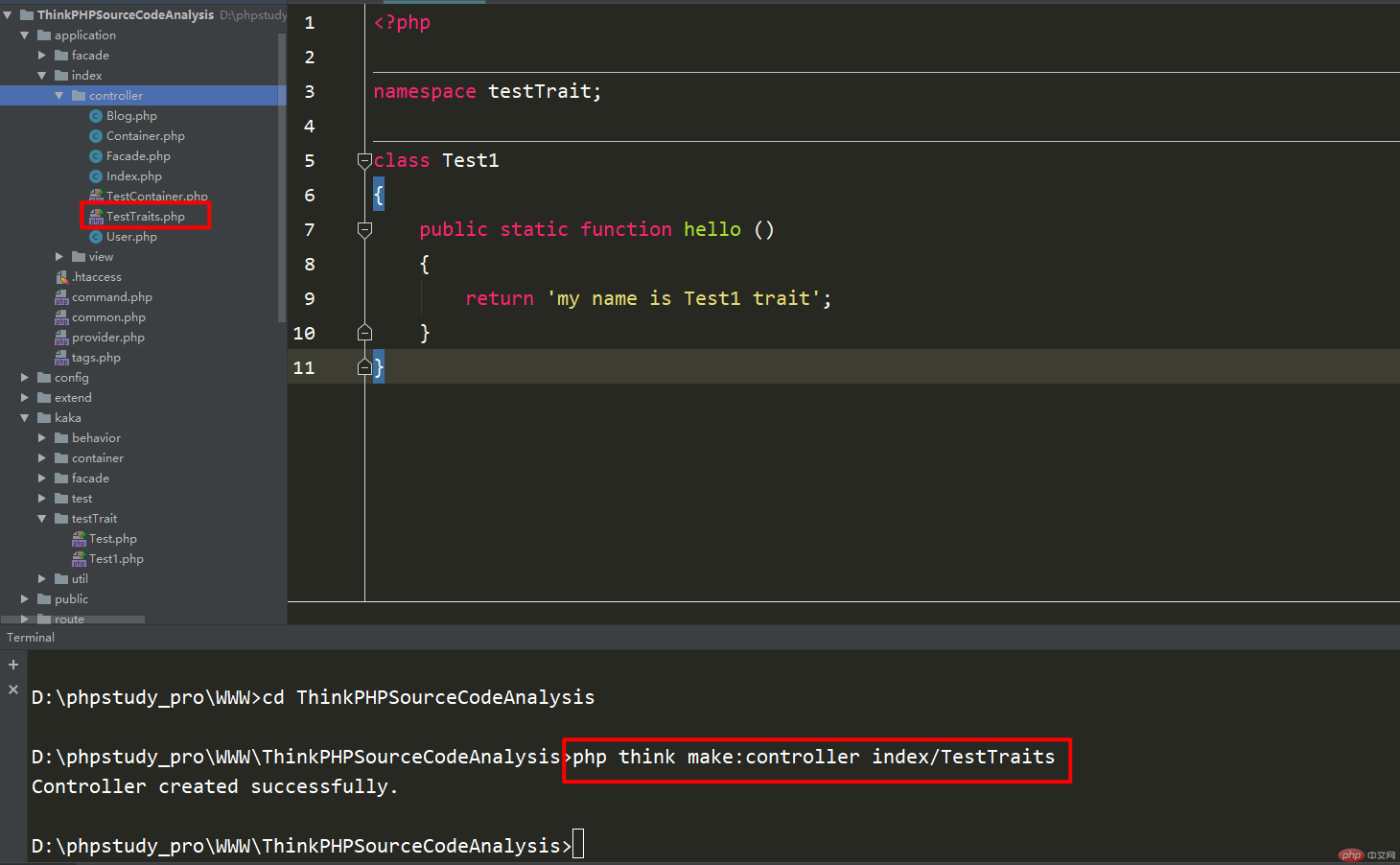1400x865 pixels.
Task: Select Index.php in the controller folder
Action: point(134,176)
